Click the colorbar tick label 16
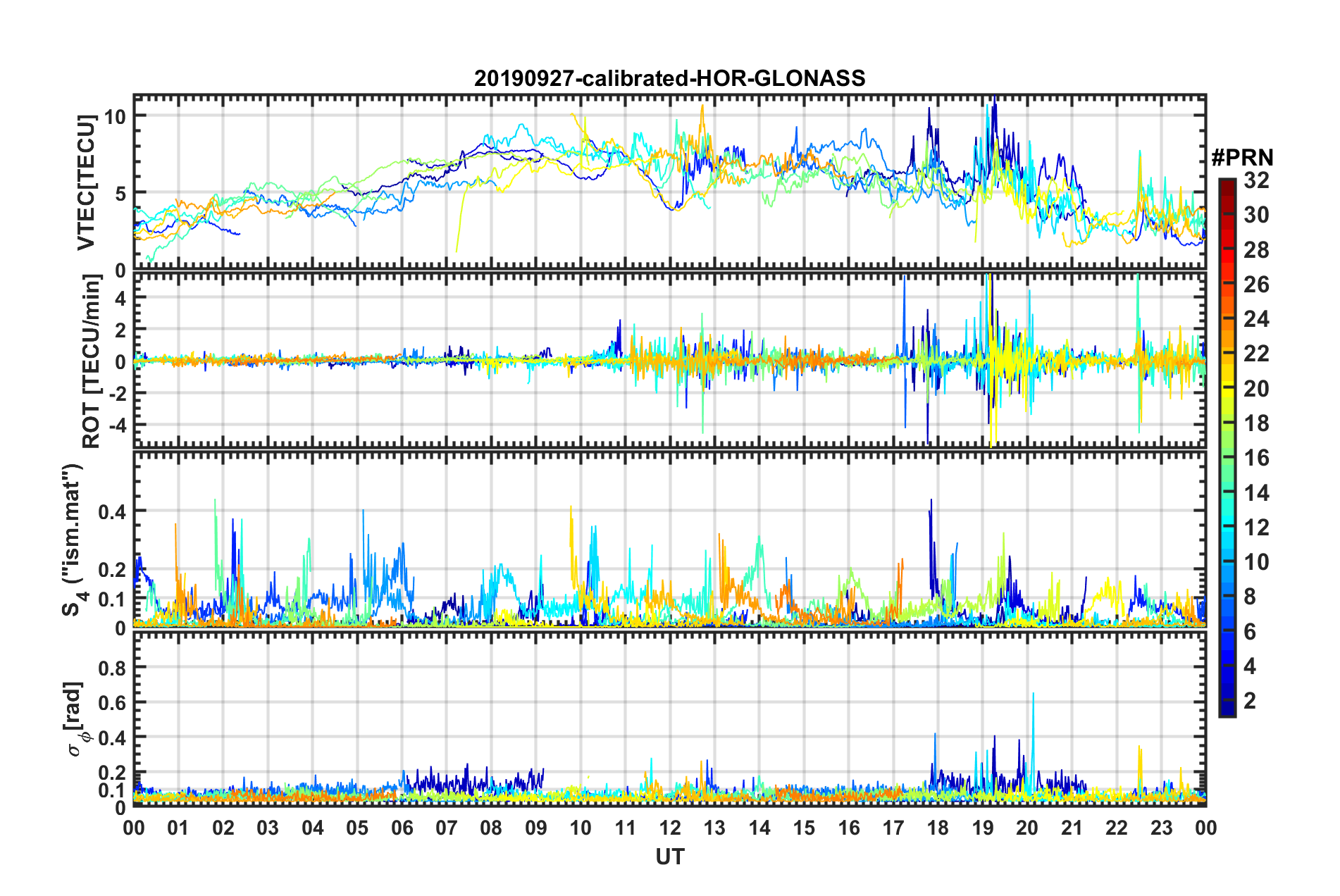This screenshot has width=1340, height=896. (1256, 458)
